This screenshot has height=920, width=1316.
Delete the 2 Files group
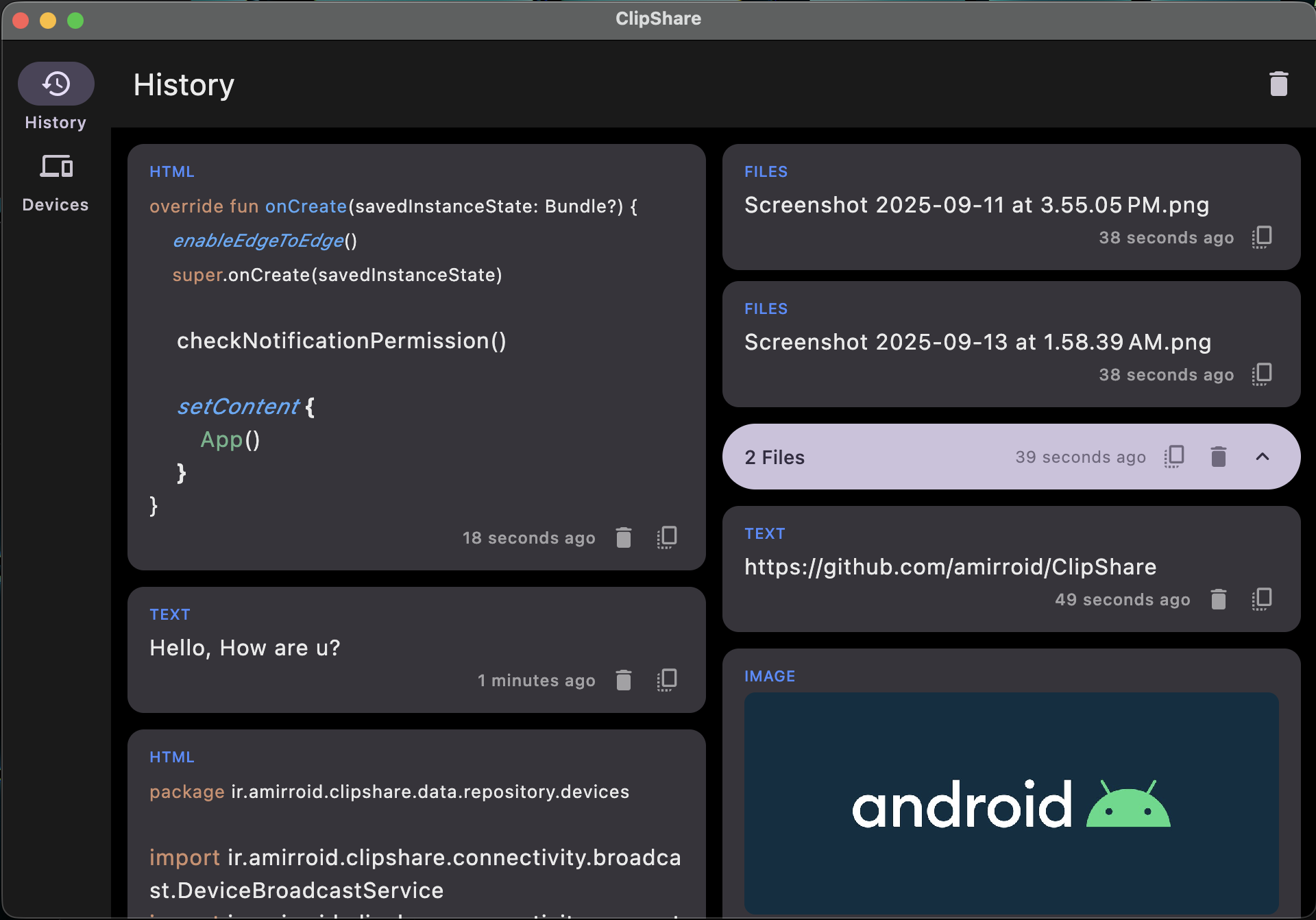tap(1218, 457)
